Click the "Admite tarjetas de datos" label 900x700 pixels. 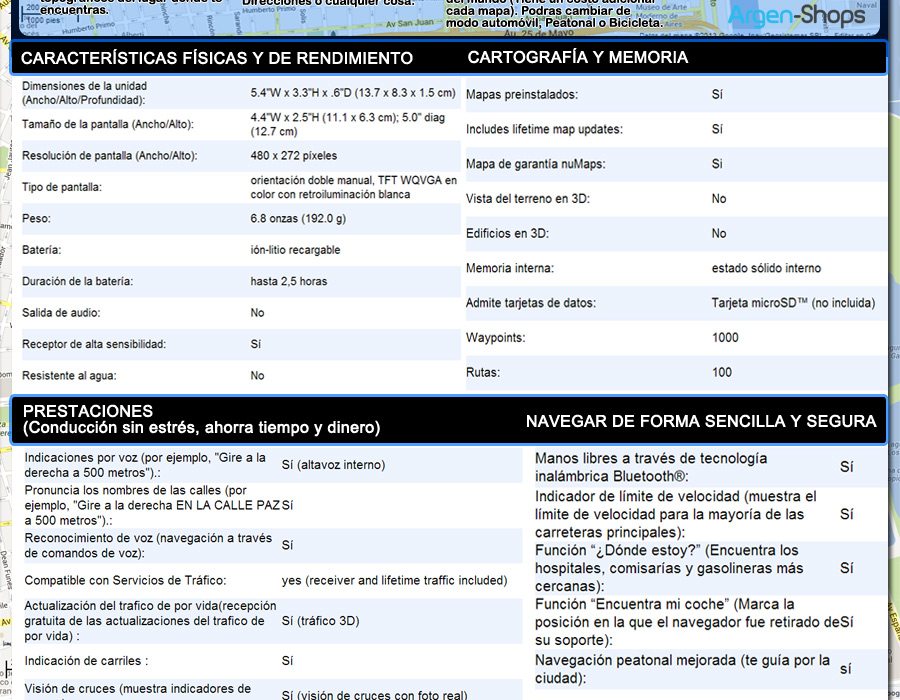click(531, 303)
